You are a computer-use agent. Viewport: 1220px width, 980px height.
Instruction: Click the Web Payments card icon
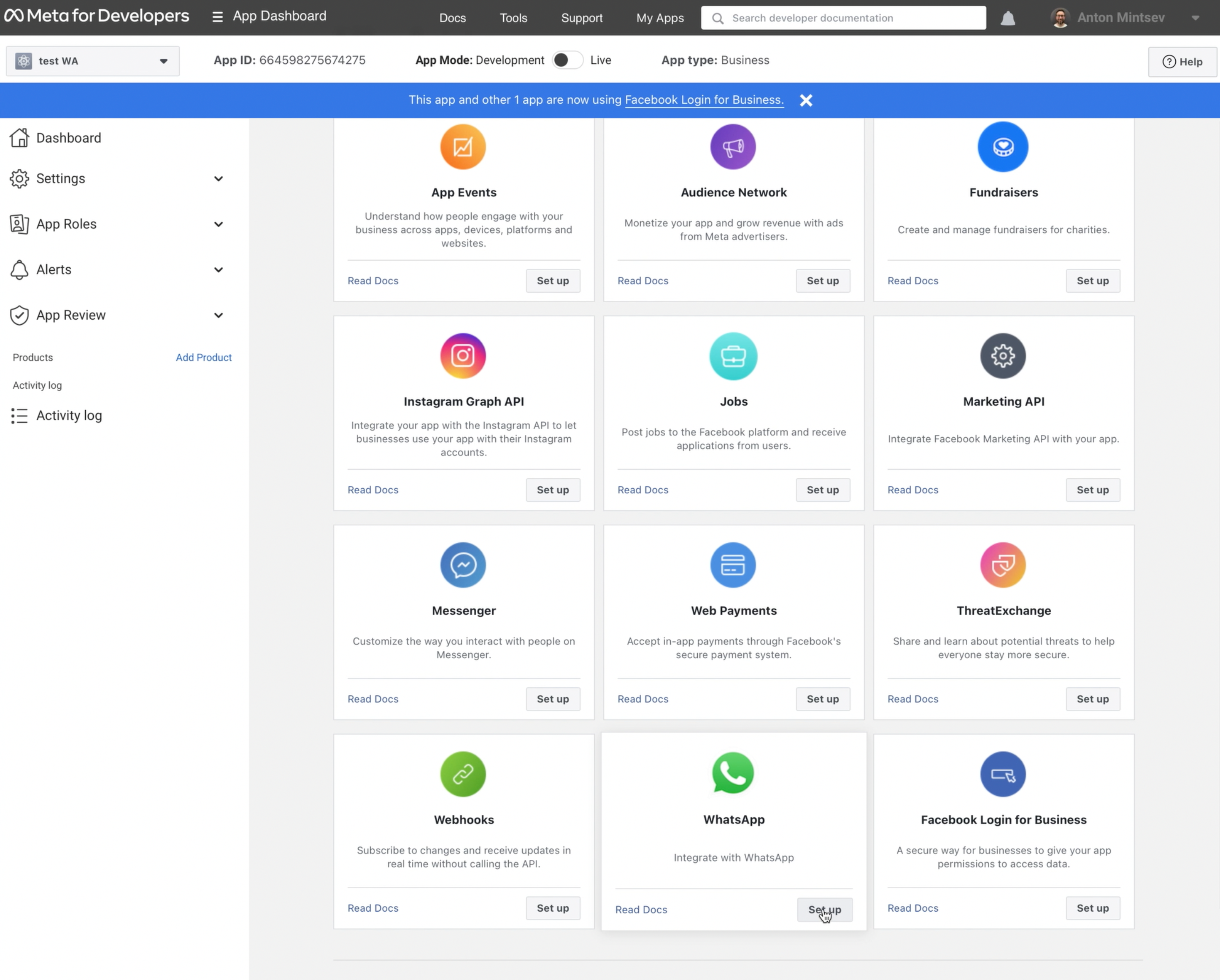click(x=733, y=565)
